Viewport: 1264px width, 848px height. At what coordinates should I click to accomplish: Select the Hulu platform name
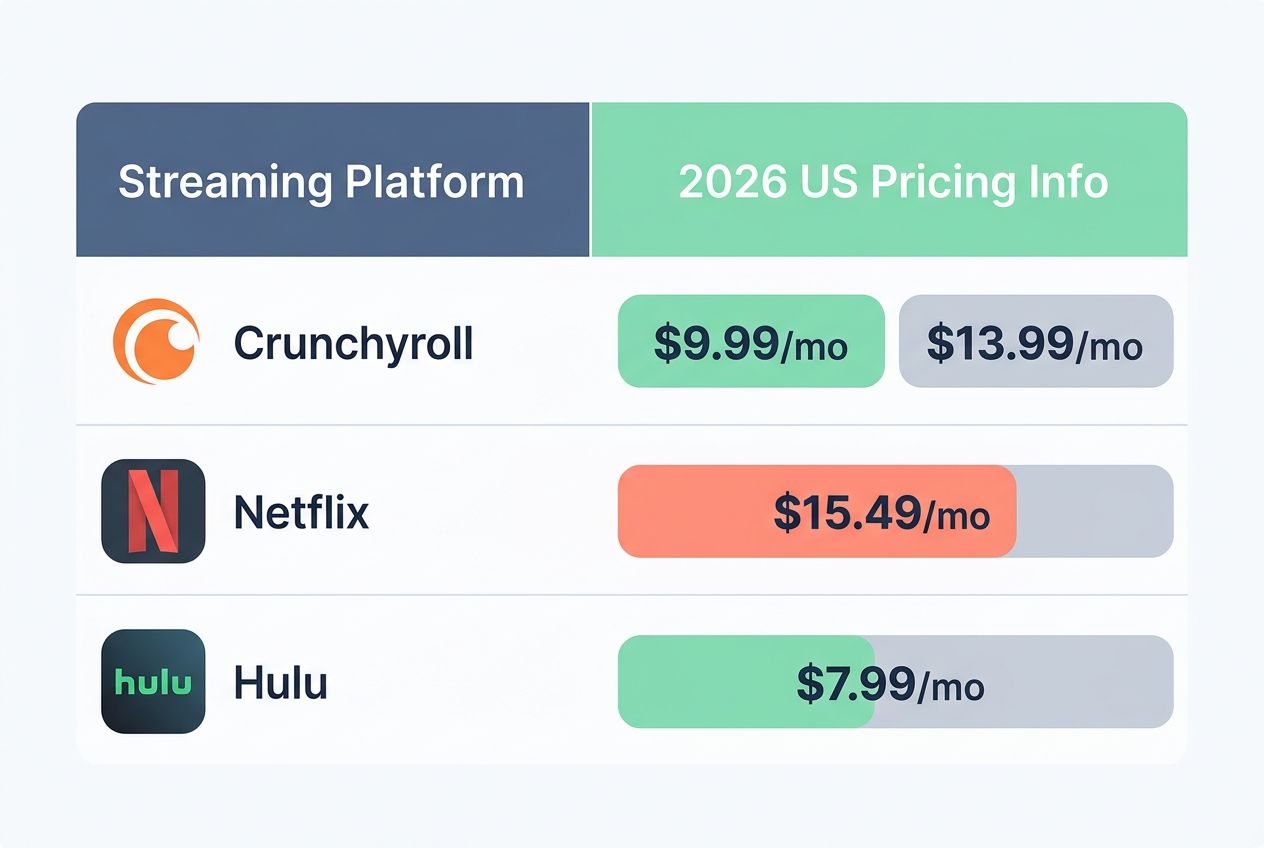(280, 684)
